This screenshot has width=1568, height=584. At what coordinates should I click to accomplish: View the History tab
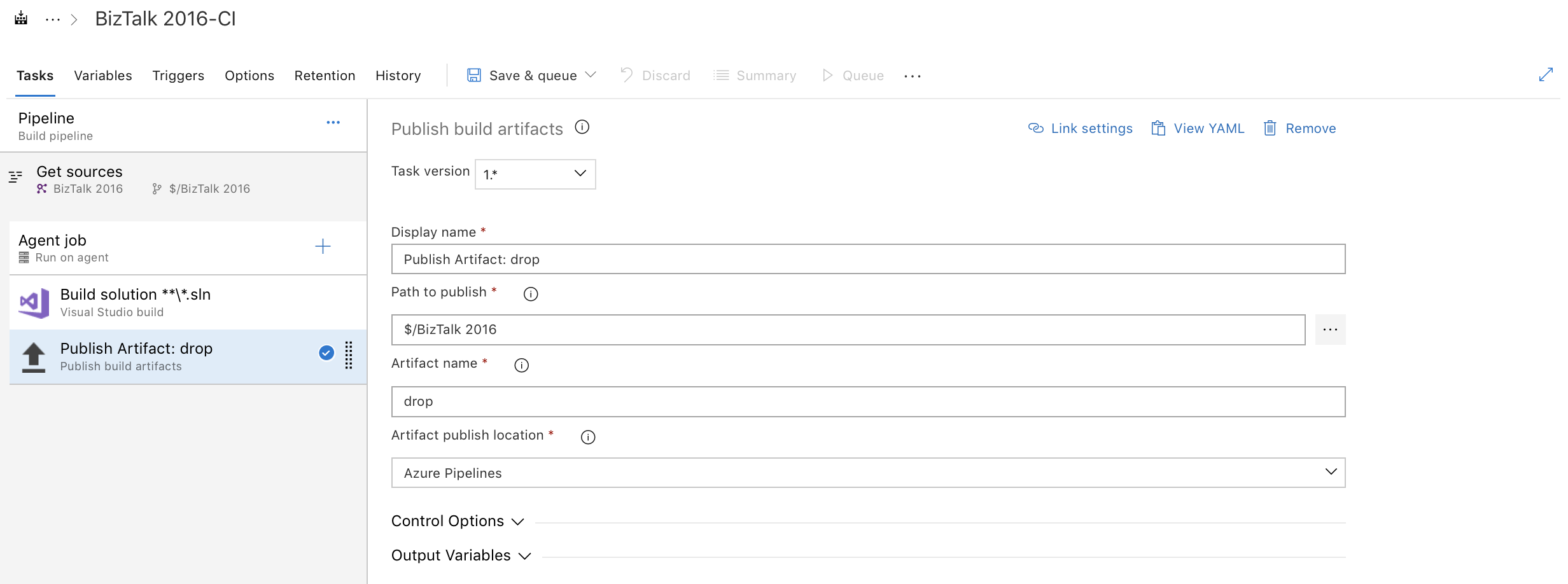[398, 76]
